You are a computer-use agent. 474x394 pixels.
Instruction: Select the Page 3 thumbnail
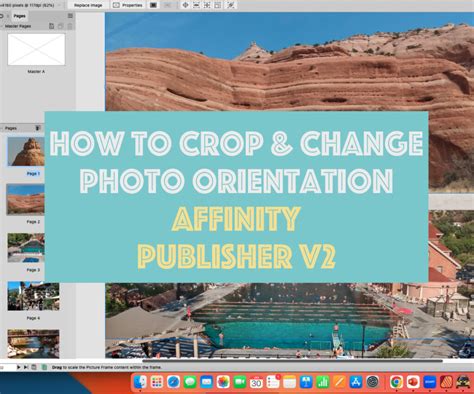click(x=26, y=247)
